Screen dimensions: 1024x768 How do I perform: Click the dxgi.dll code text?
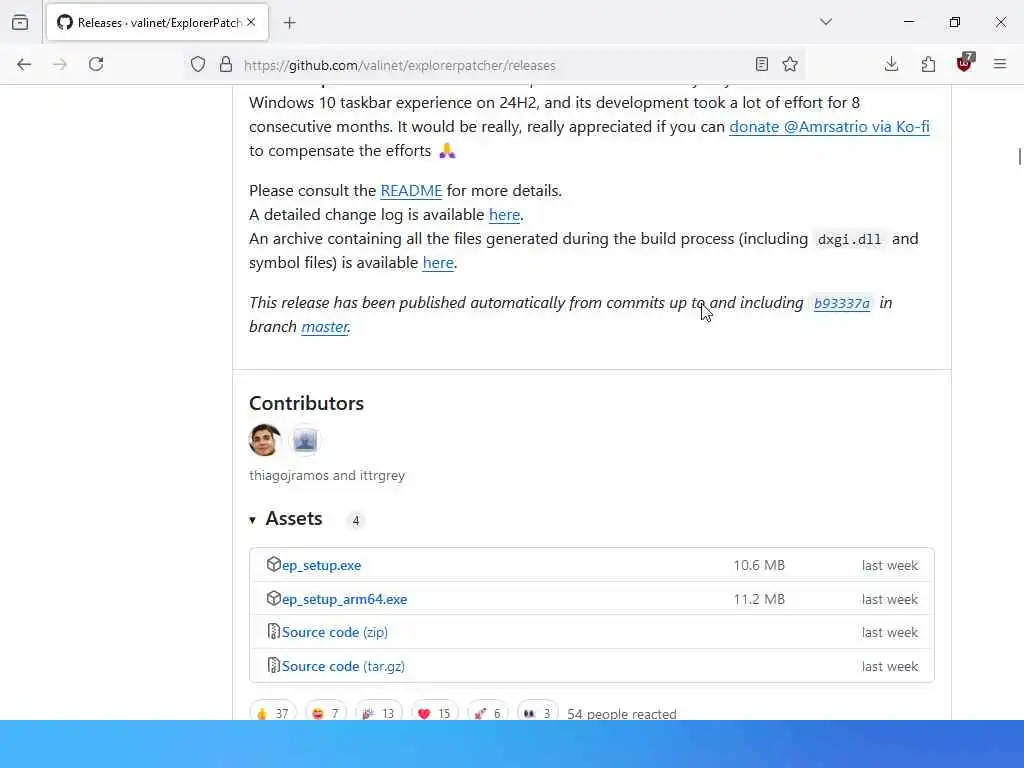(x=849, y=239)
